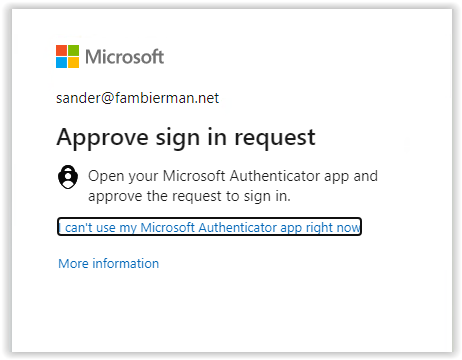
Task: Click the Microsoft wordmark text
Action: (125, 57)
